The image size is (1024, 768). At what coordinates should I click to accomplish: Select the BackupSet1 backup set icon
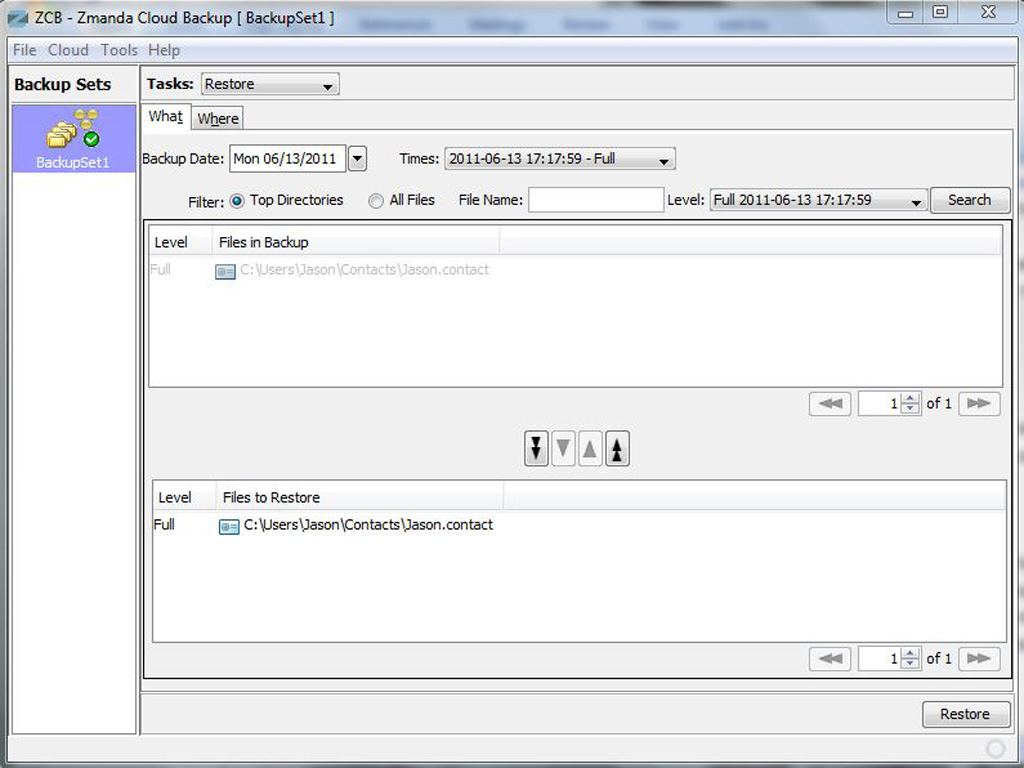coord(73,138)
